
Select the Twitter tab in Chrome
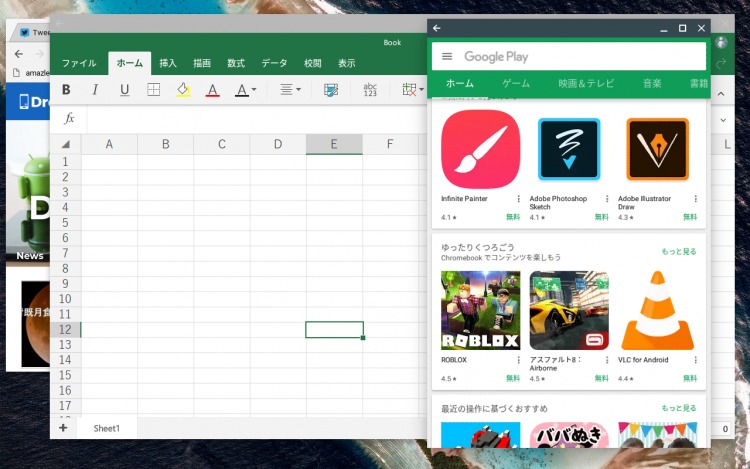33,33
